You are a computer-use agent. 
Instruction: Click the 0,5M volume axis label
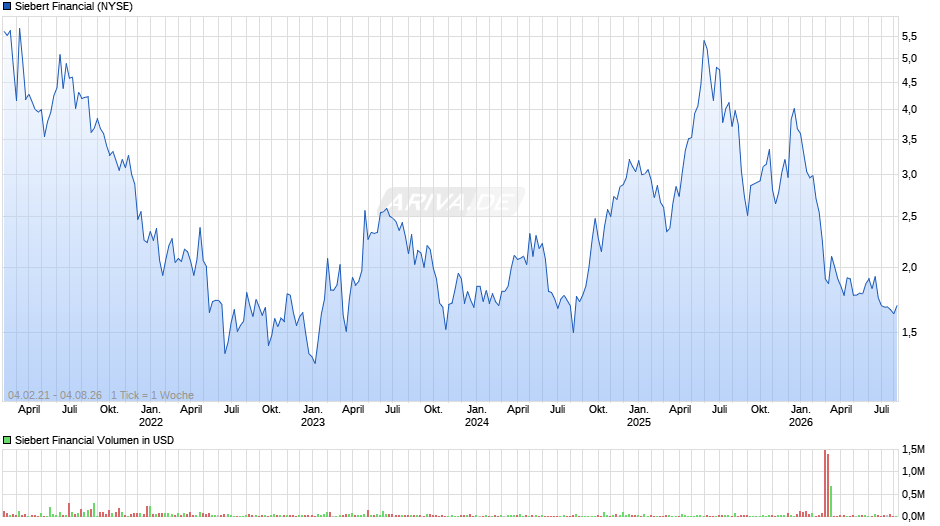(913, 494)
